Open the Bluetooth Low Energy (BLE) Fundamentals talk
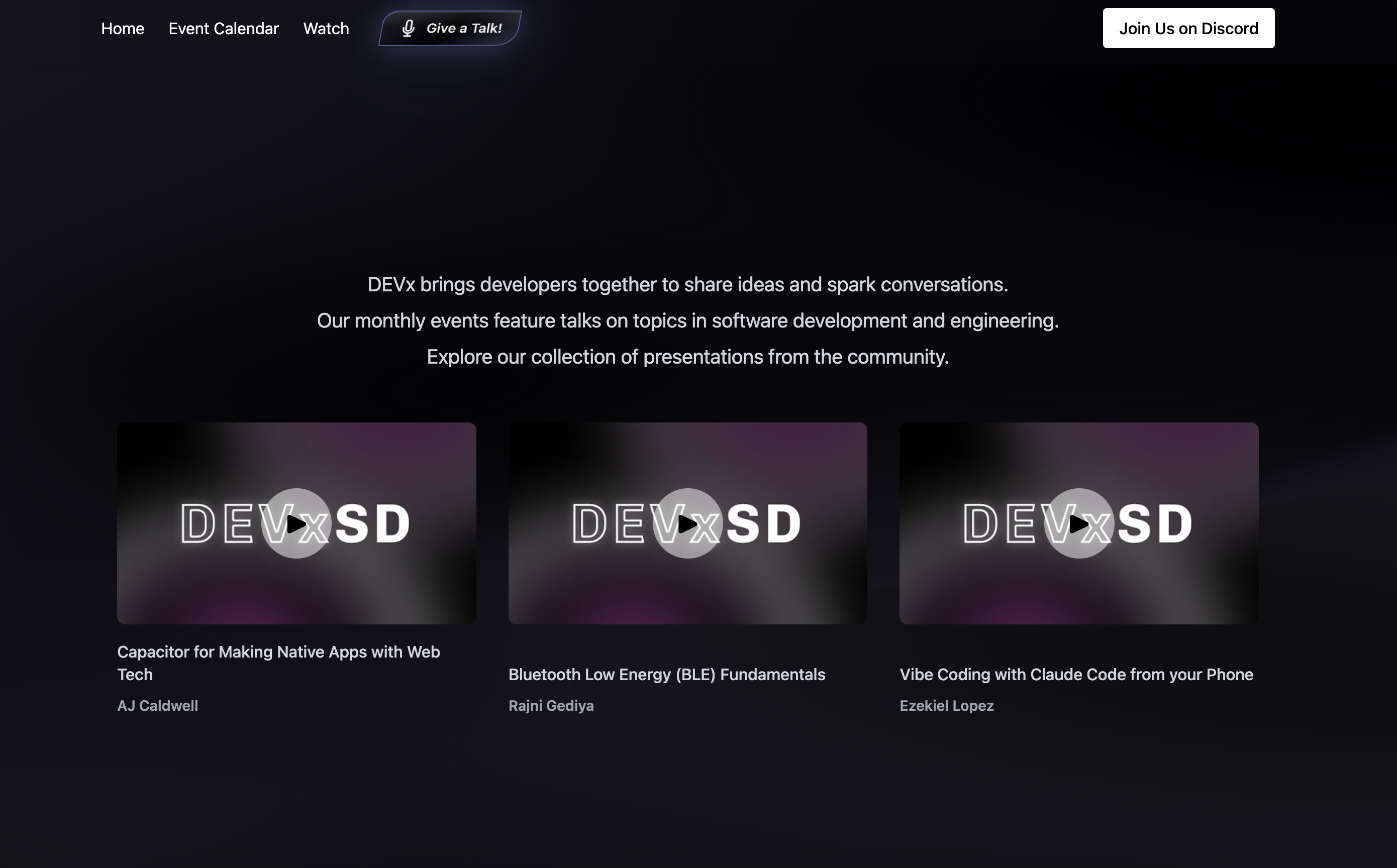1397x868 pixels. pos(667,675)
